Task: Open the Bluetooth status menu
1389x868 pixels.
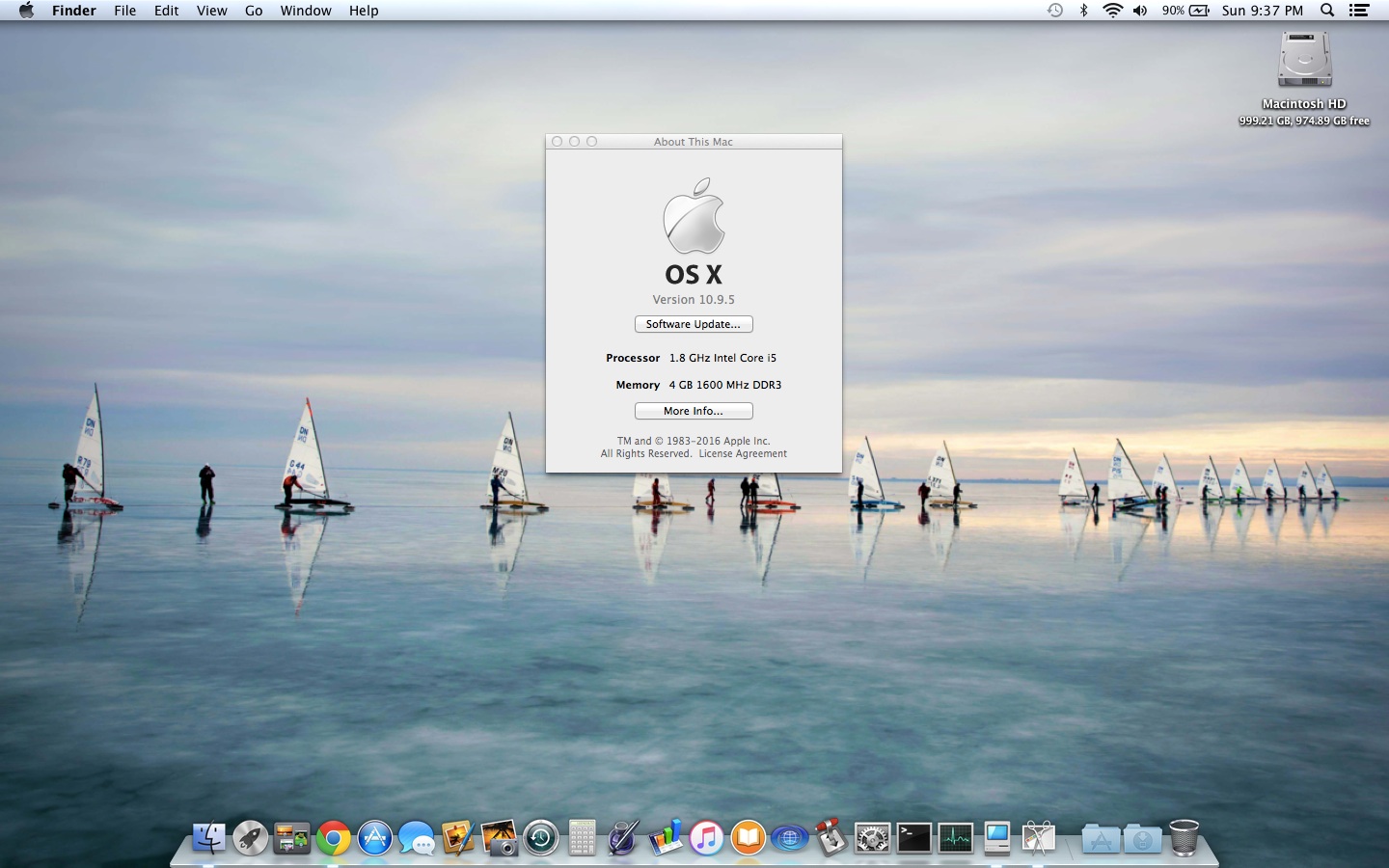Action: 1083,11
